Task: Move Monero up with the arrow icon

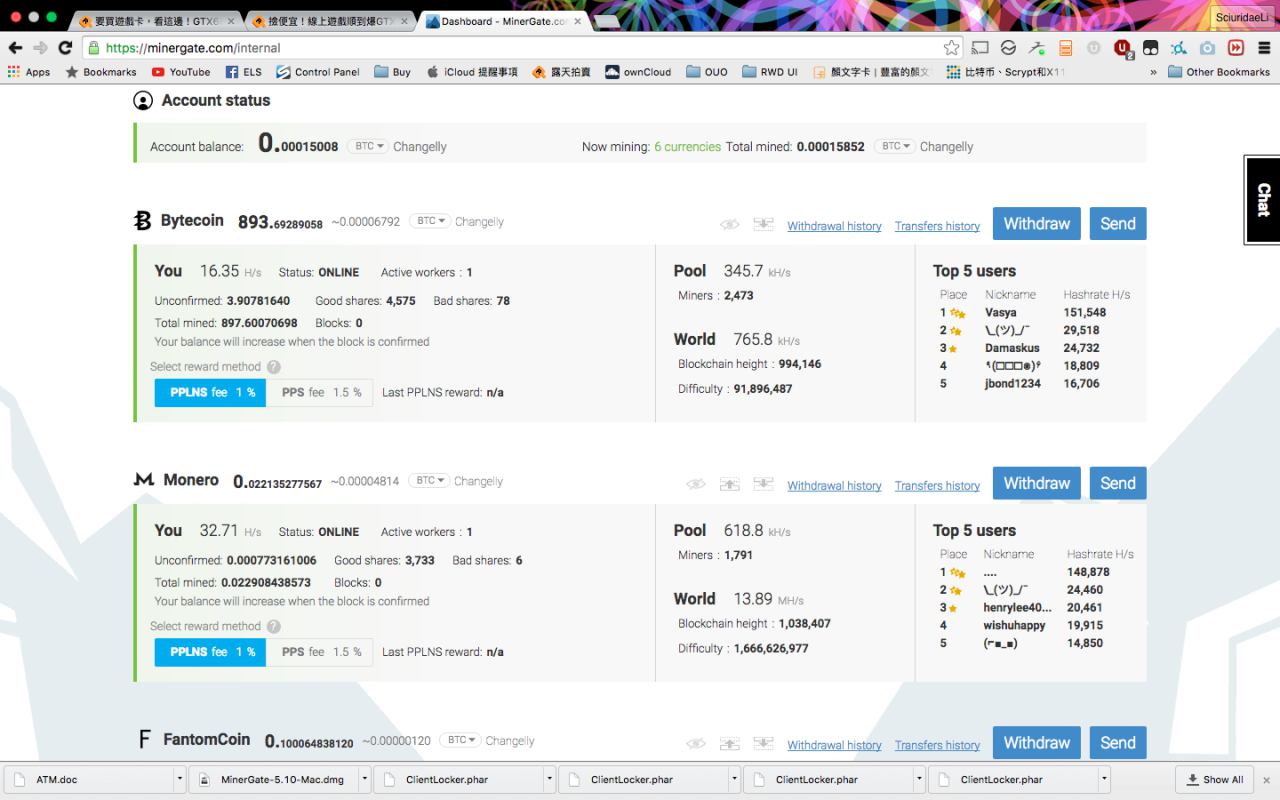Action: [730, 484]
